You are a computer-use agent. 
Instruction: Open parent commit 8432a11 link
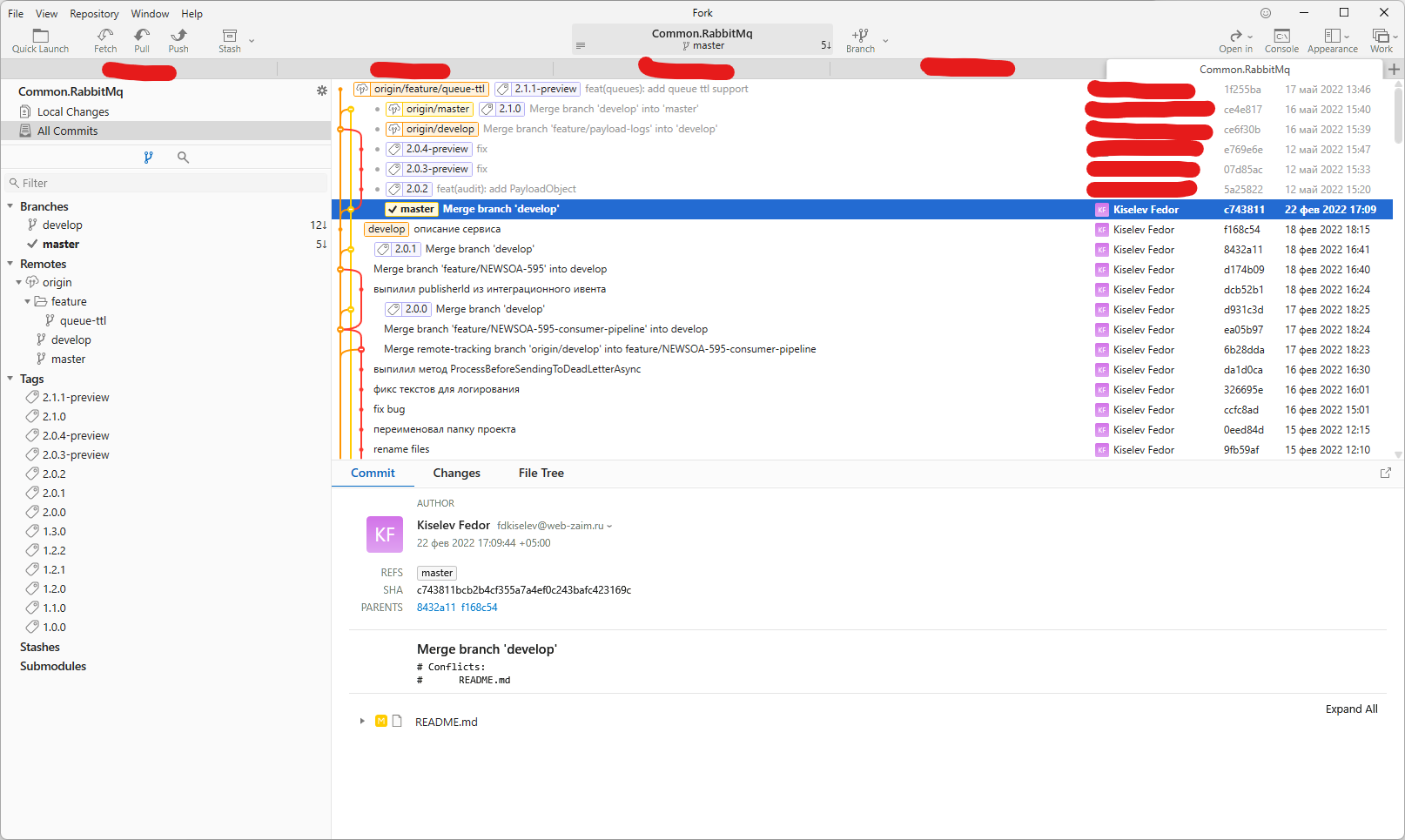point(435,608)
